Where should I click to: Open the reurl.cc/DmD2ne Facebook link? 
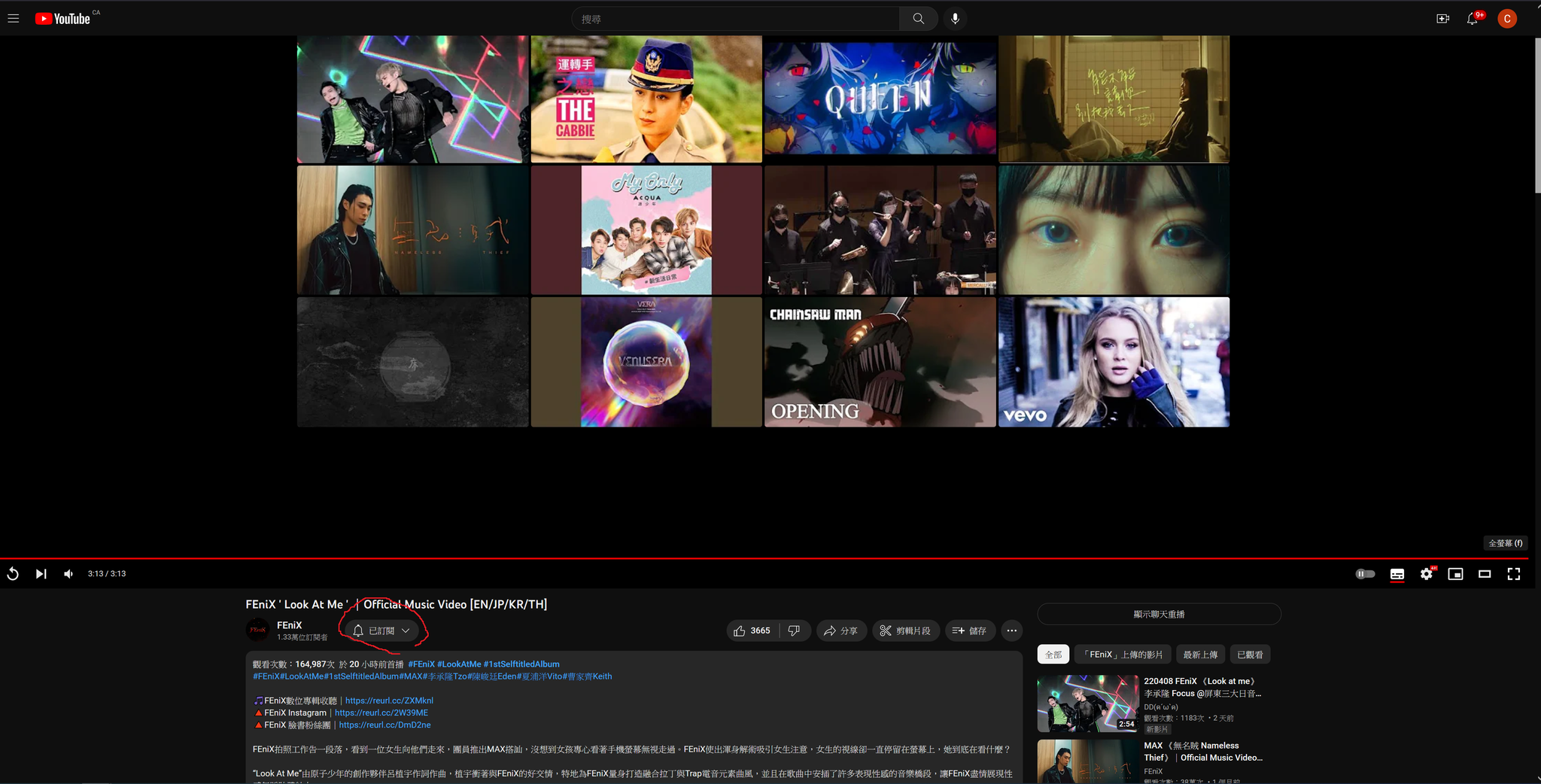pyautogui.click(x=384, y=725)
